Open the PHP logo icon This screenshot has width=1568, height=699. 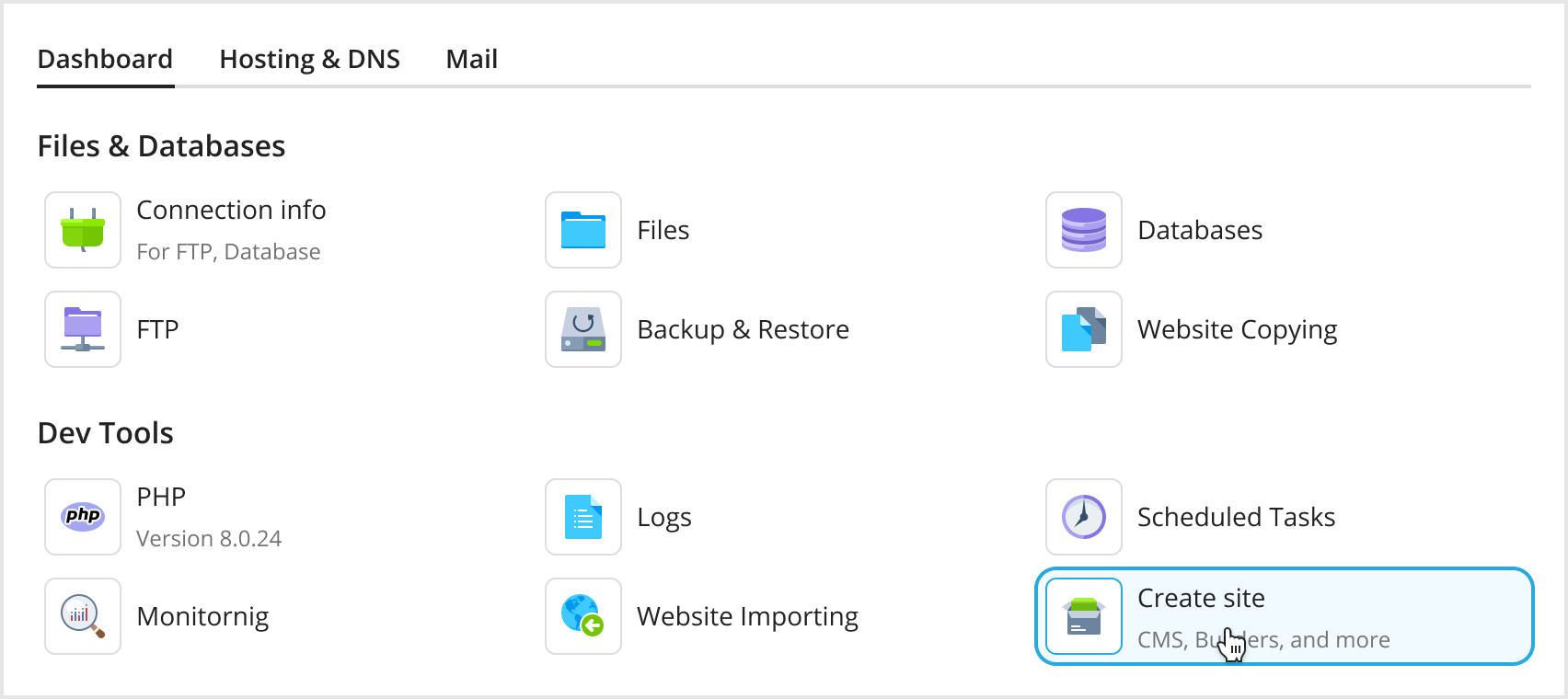coord(83,517)
